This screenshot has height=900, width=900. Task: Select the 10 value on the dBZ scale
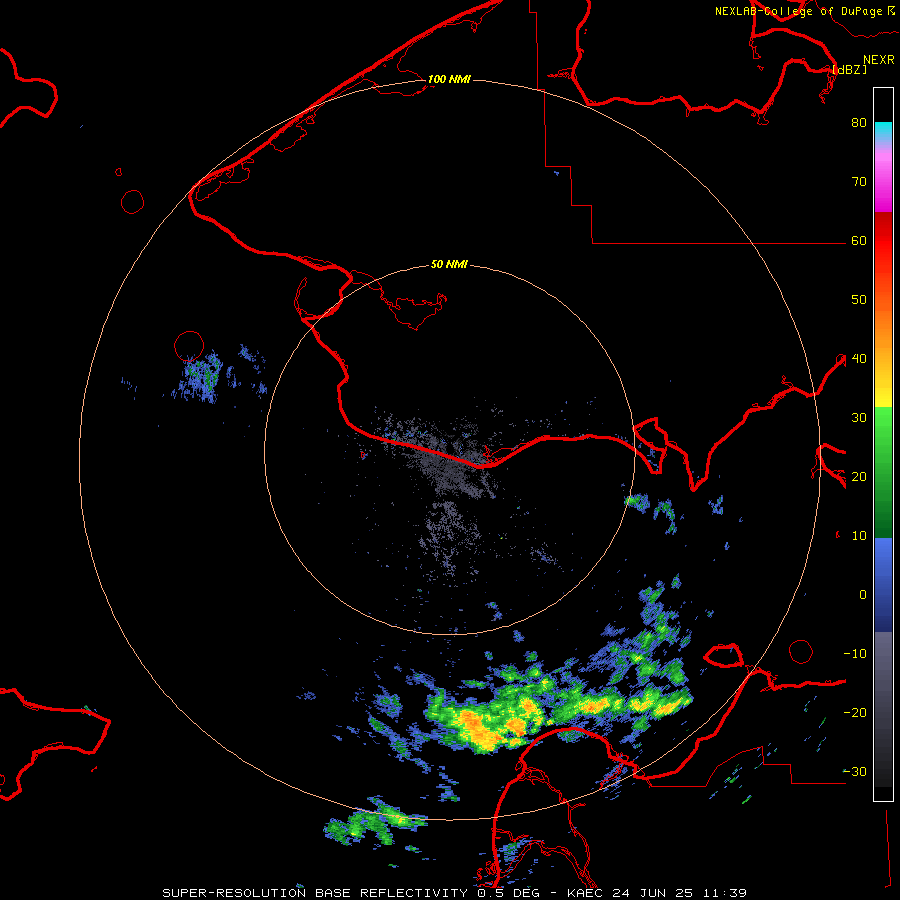tap(859, 536)
